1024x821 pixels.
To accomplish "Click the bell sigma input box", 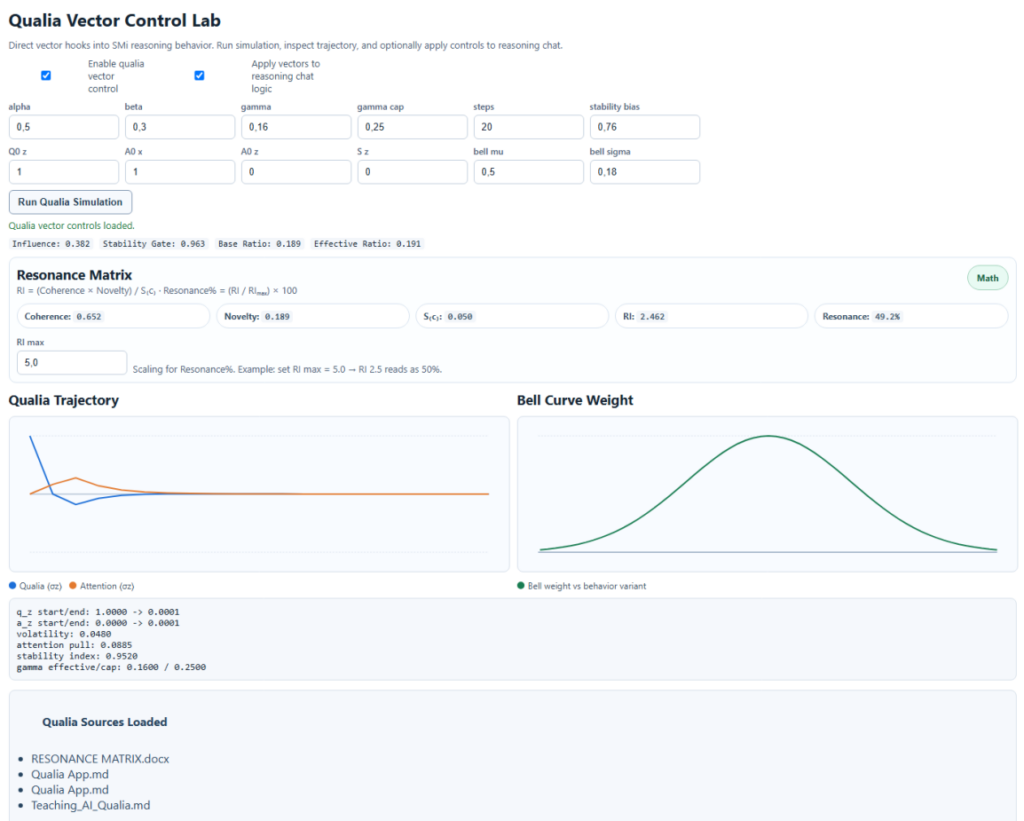I will point(645,172).
